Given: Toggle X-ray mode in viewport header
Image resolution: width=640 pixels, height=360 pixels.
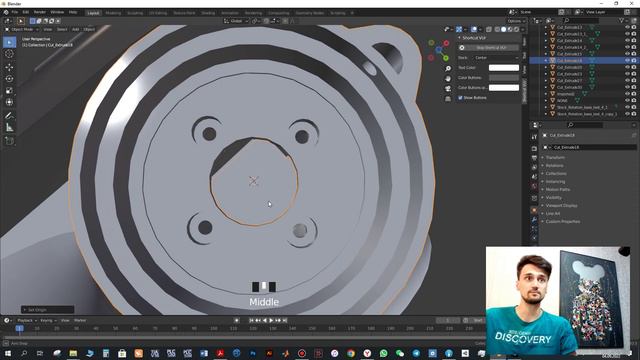Looking at the screenshot, I should (489, 29).
